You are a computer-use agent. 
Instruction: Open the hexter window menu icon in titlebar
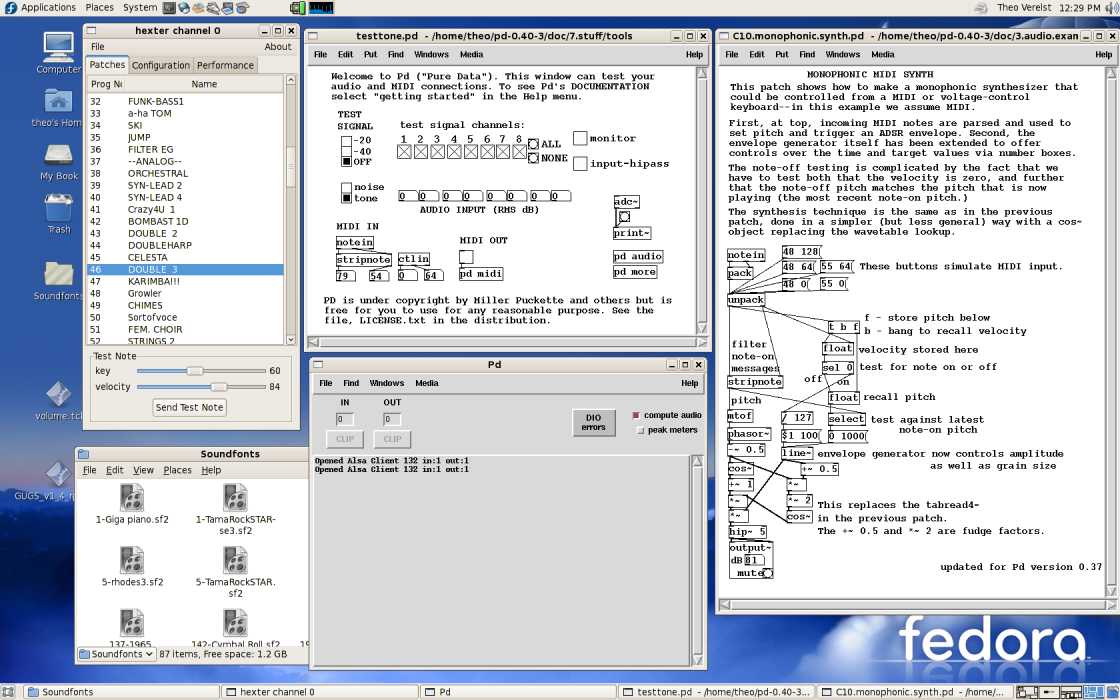[91, 31]
